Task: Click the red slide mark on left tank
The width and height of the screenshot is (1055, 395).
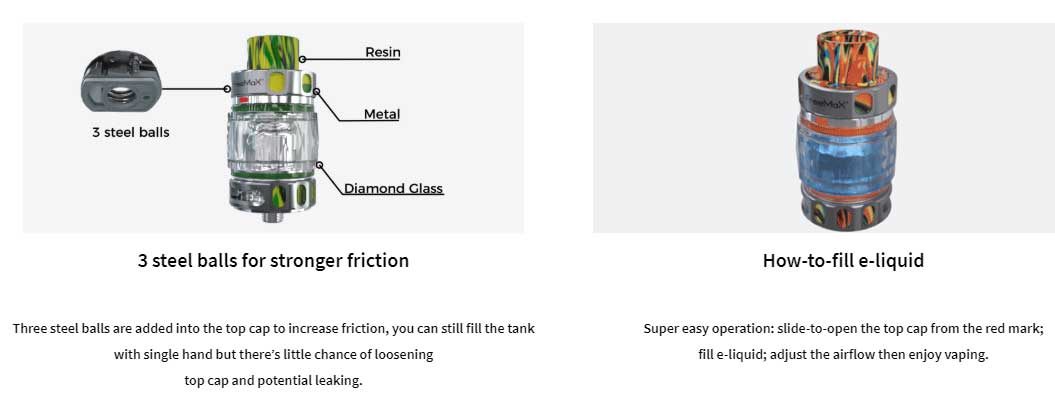Action: coord(244,101)
